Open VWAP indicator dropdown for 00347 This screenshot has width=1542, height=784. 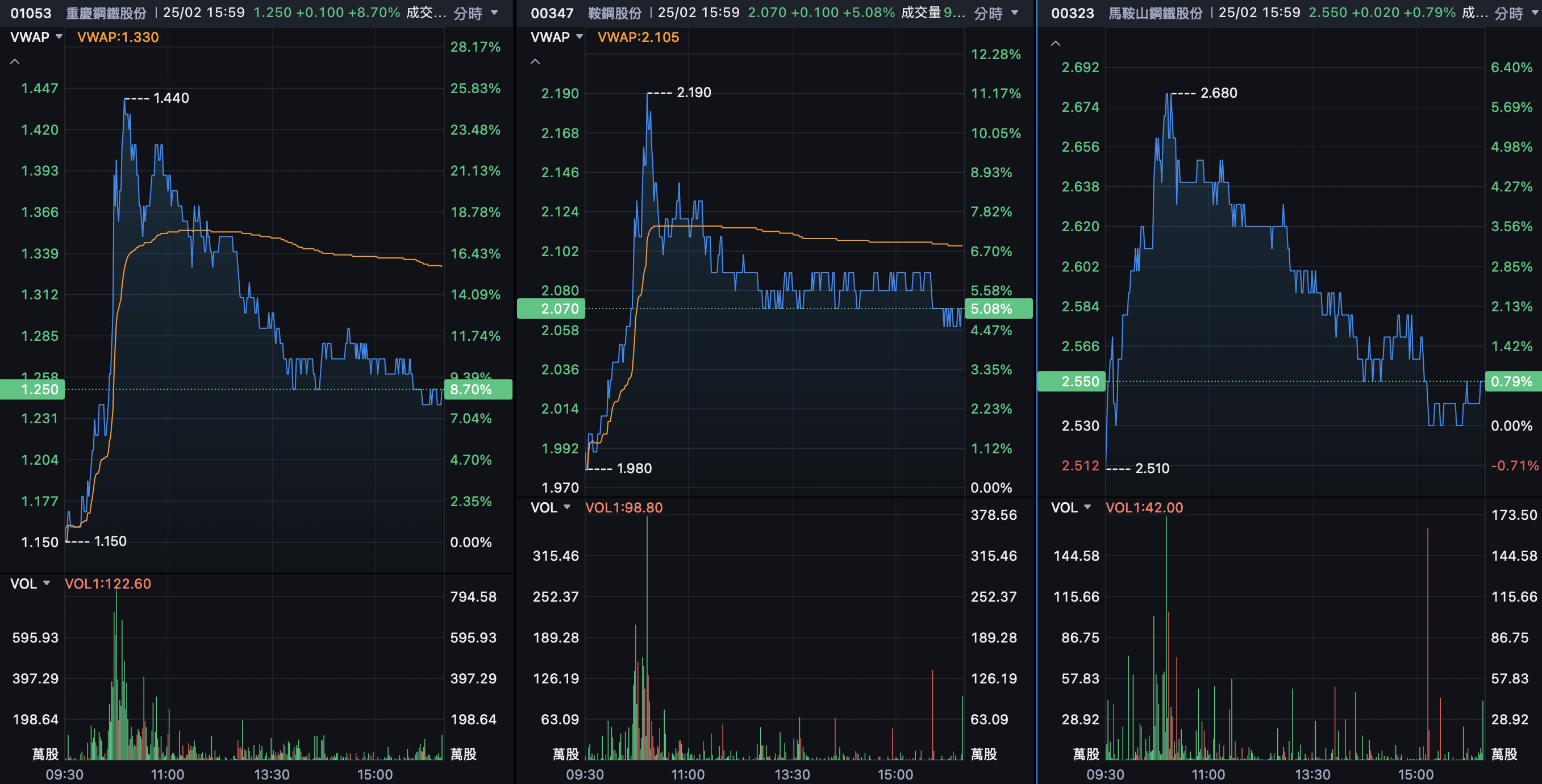pos(556,37)
